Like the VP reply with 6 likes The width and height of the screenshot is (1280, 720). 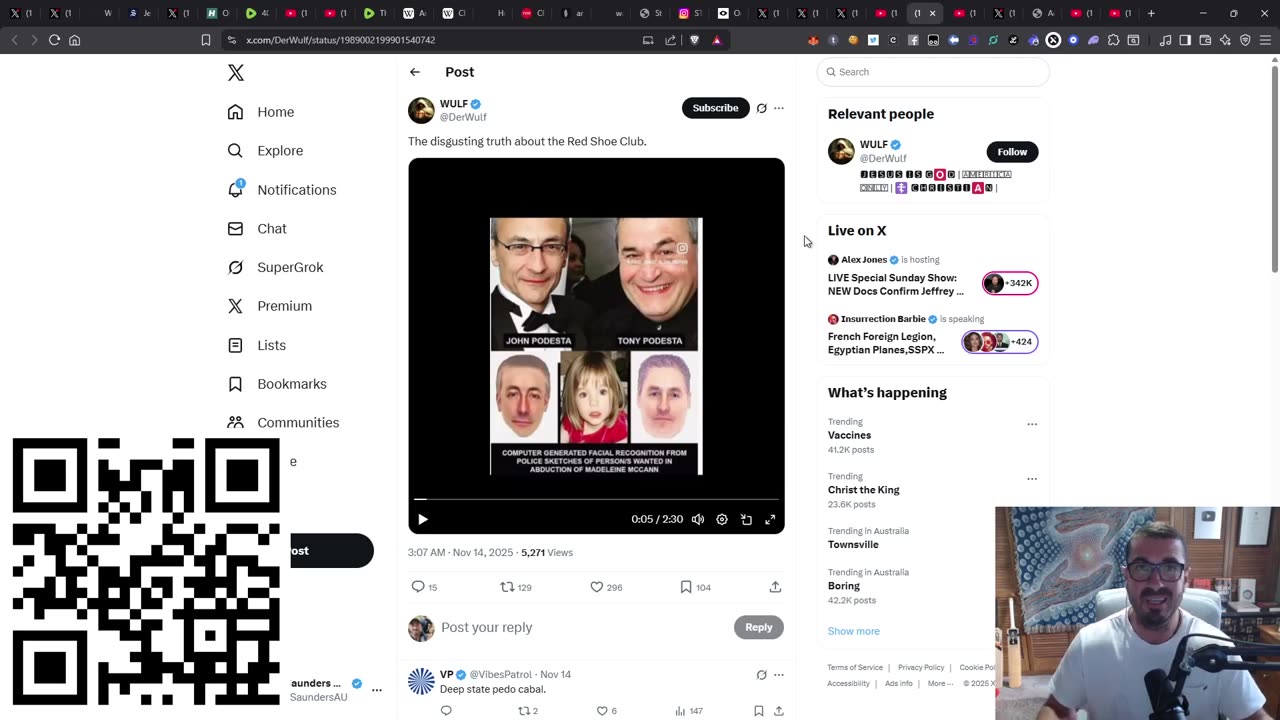click(606, 711)
